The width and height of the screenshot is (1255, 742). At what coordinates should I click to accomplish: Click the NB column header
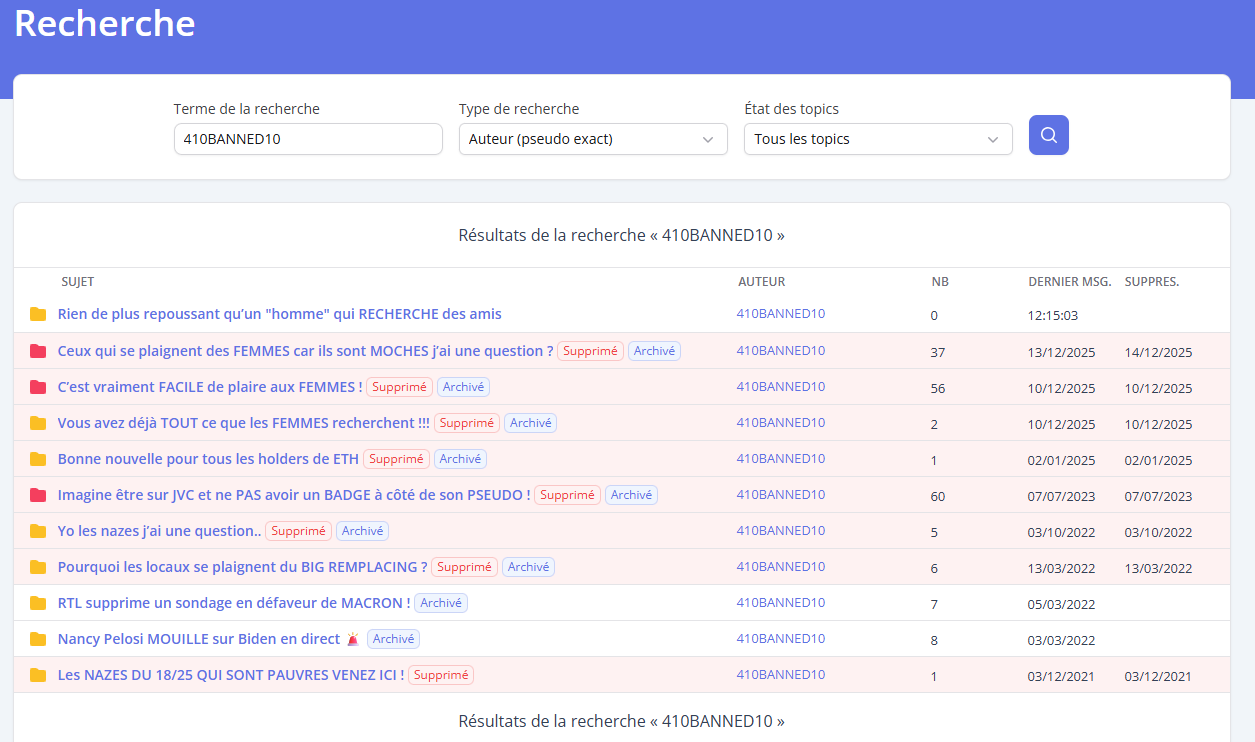[940, 282]
